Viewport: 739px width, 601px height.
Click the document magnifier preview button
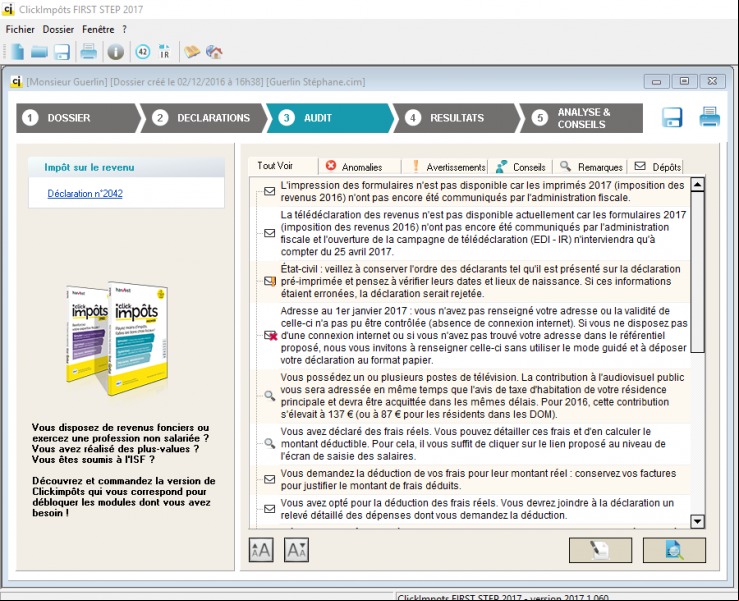tap(674, 550)
